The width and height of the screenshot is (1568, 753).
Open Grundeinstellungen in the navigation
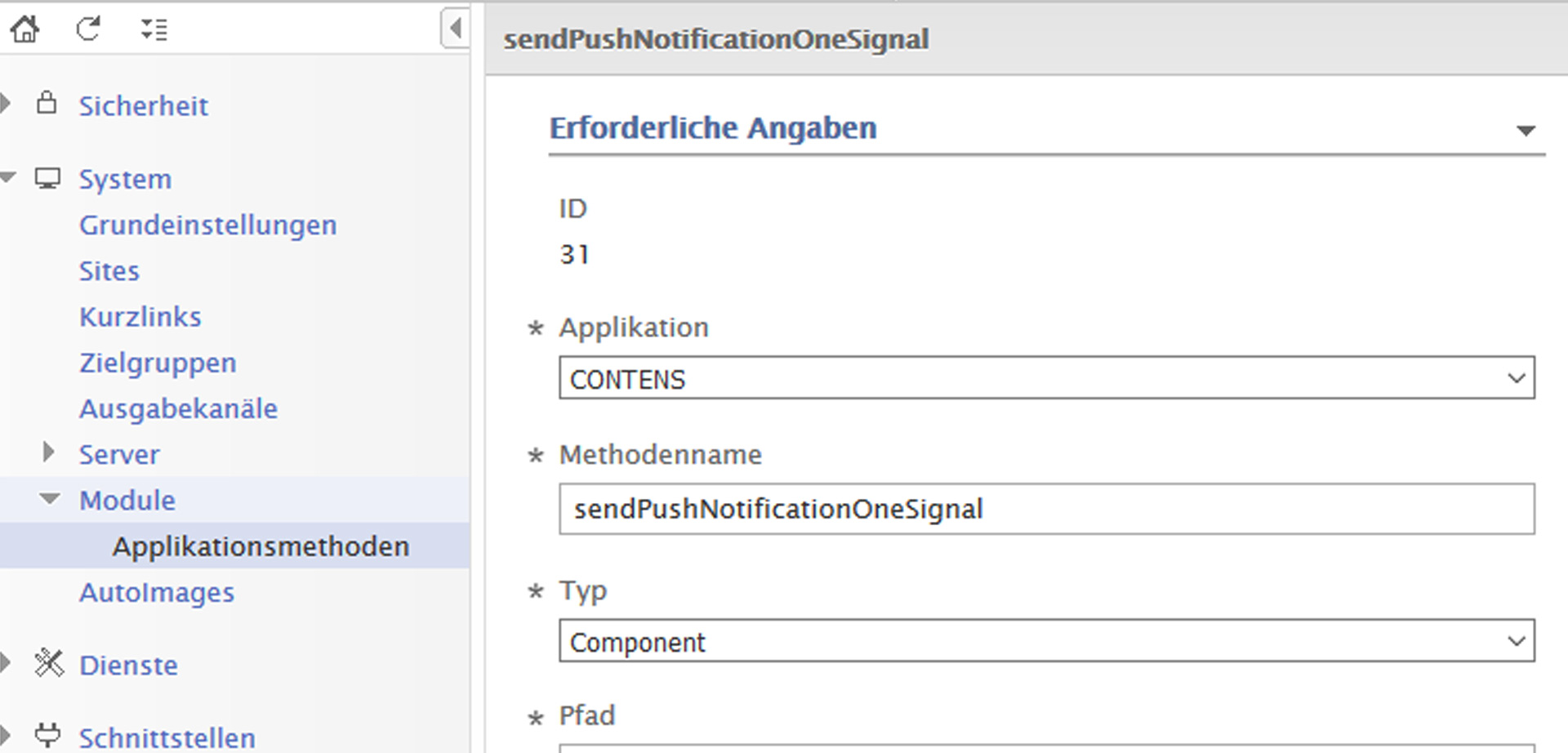pos(207,225)
